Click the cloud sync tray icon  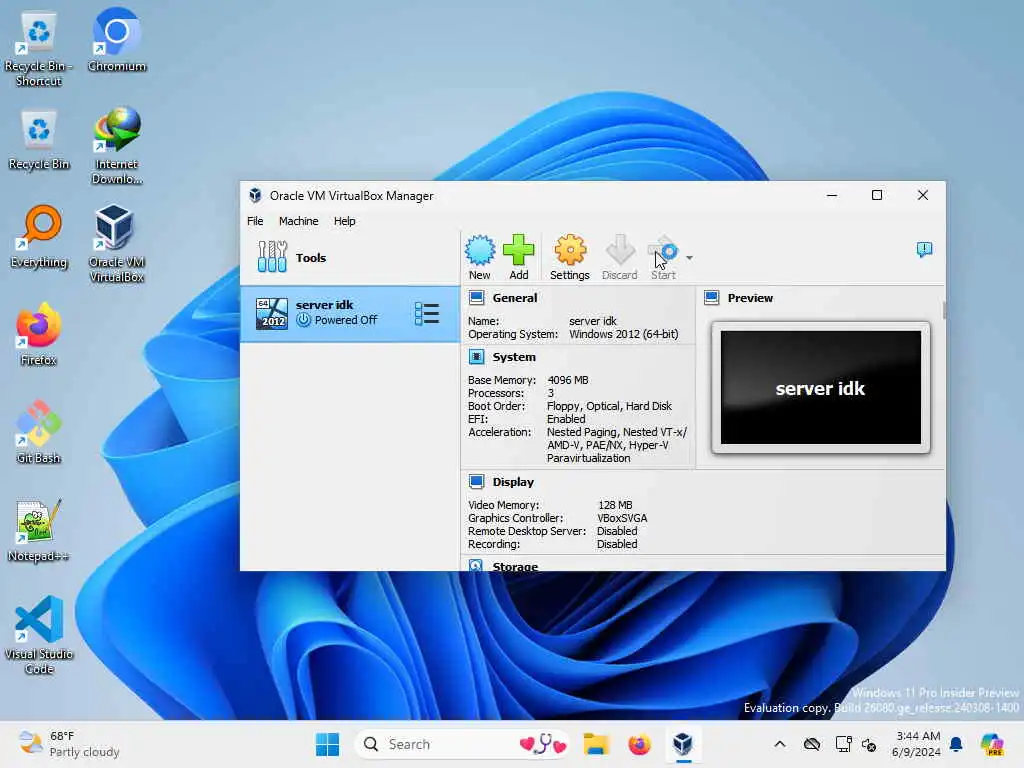(x=812, y=744)
